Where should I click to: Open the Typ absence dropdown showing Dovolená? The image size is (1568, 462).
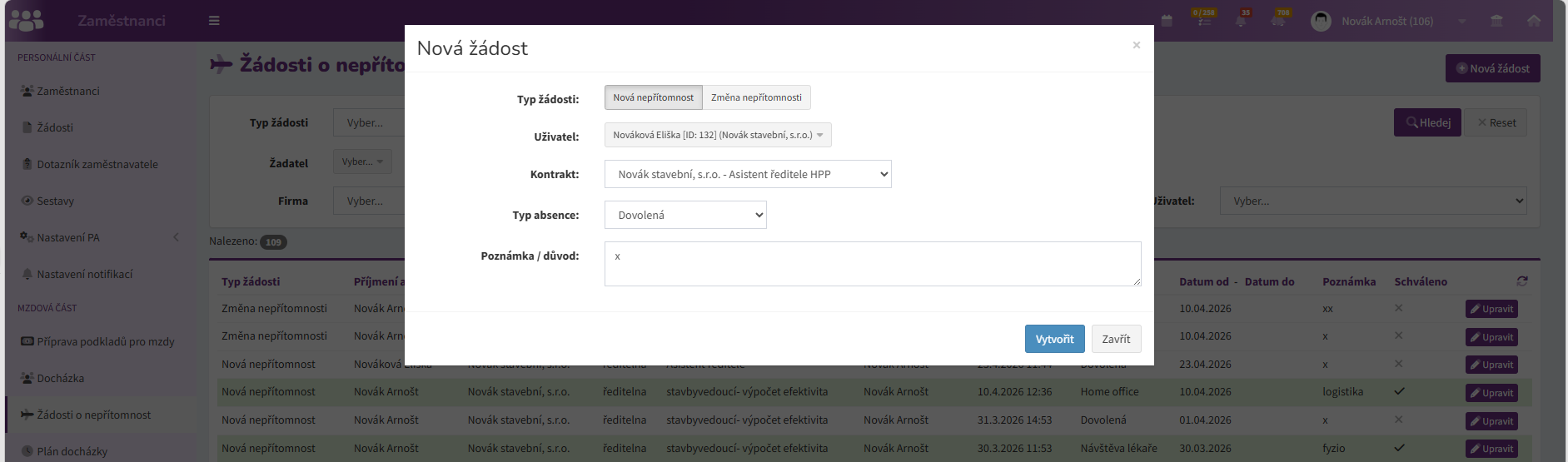685,215
